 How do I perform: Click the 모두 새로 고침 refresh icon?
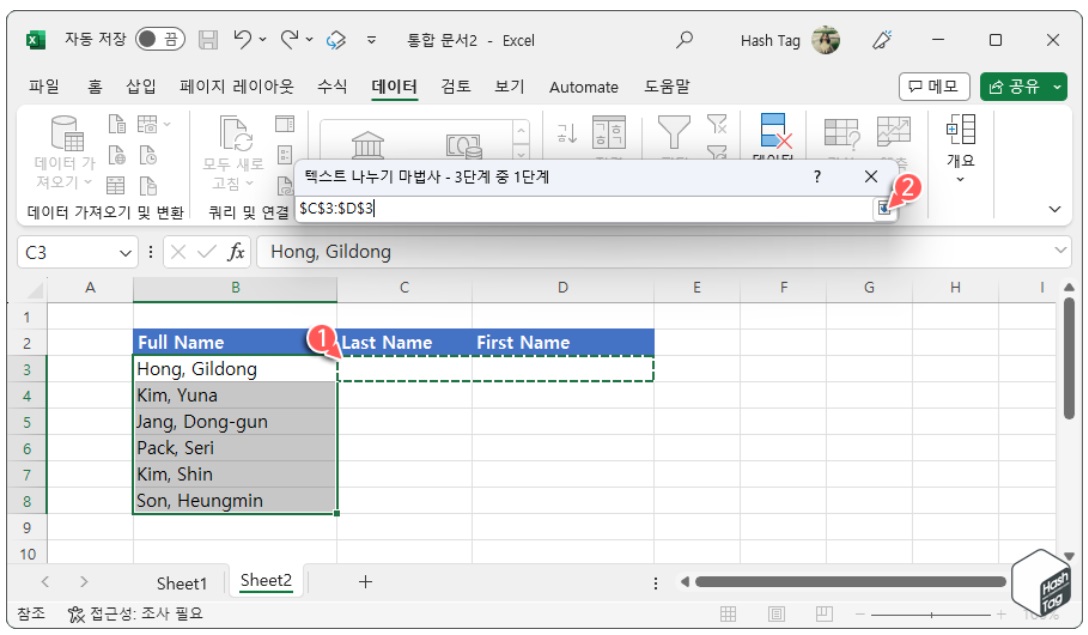(236, 133)
